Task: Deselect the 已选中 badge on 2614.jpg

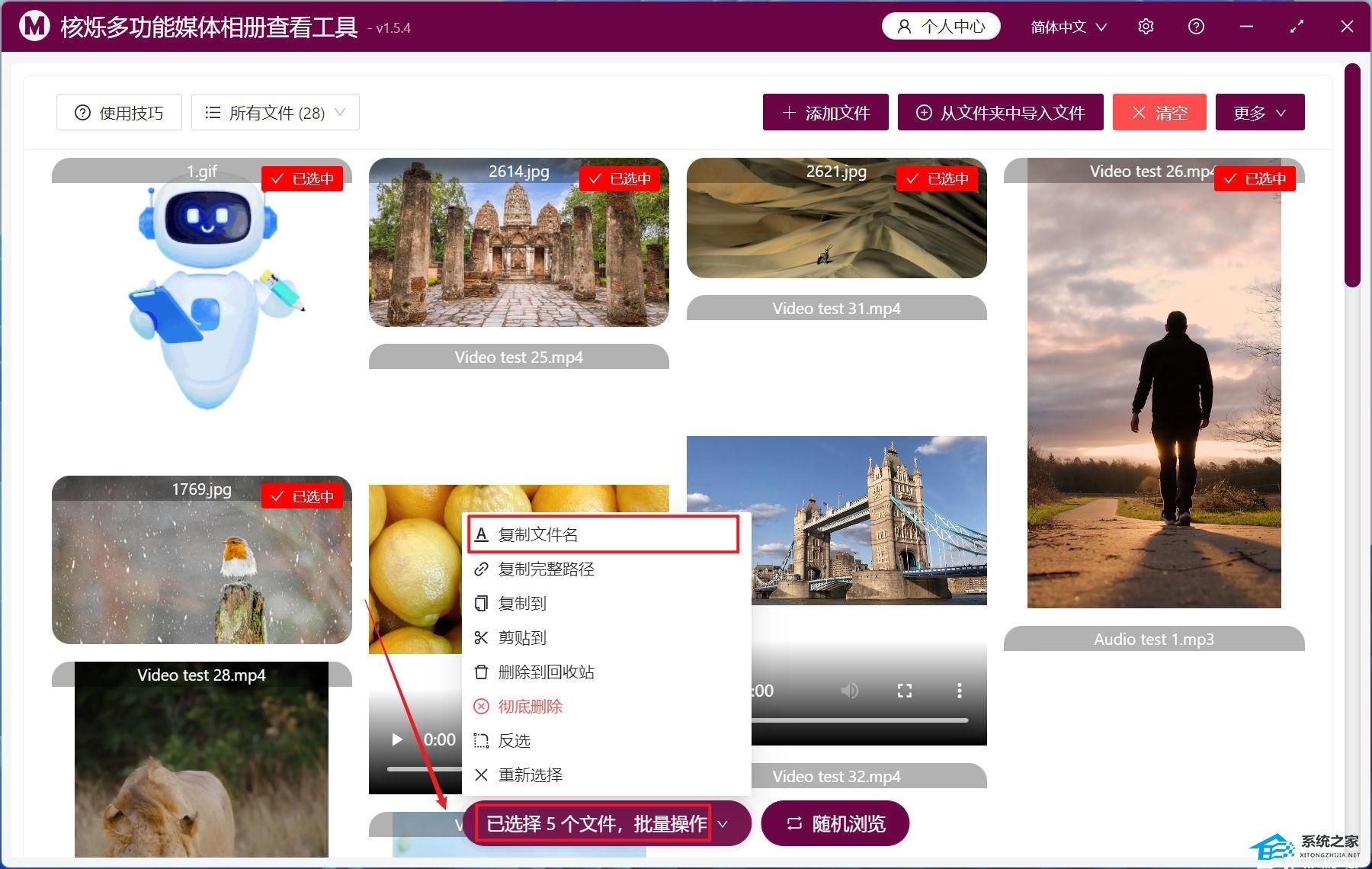Action: pos(620,178)
